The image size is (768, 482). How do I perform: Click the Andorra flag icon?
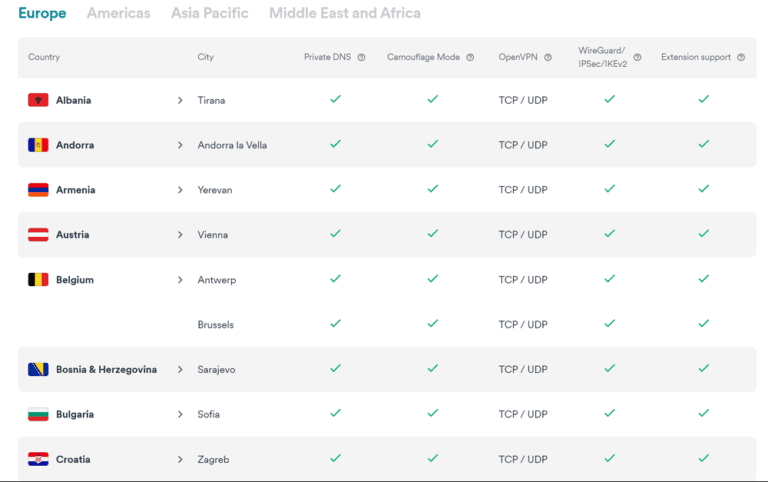click(x=38, y=145)
